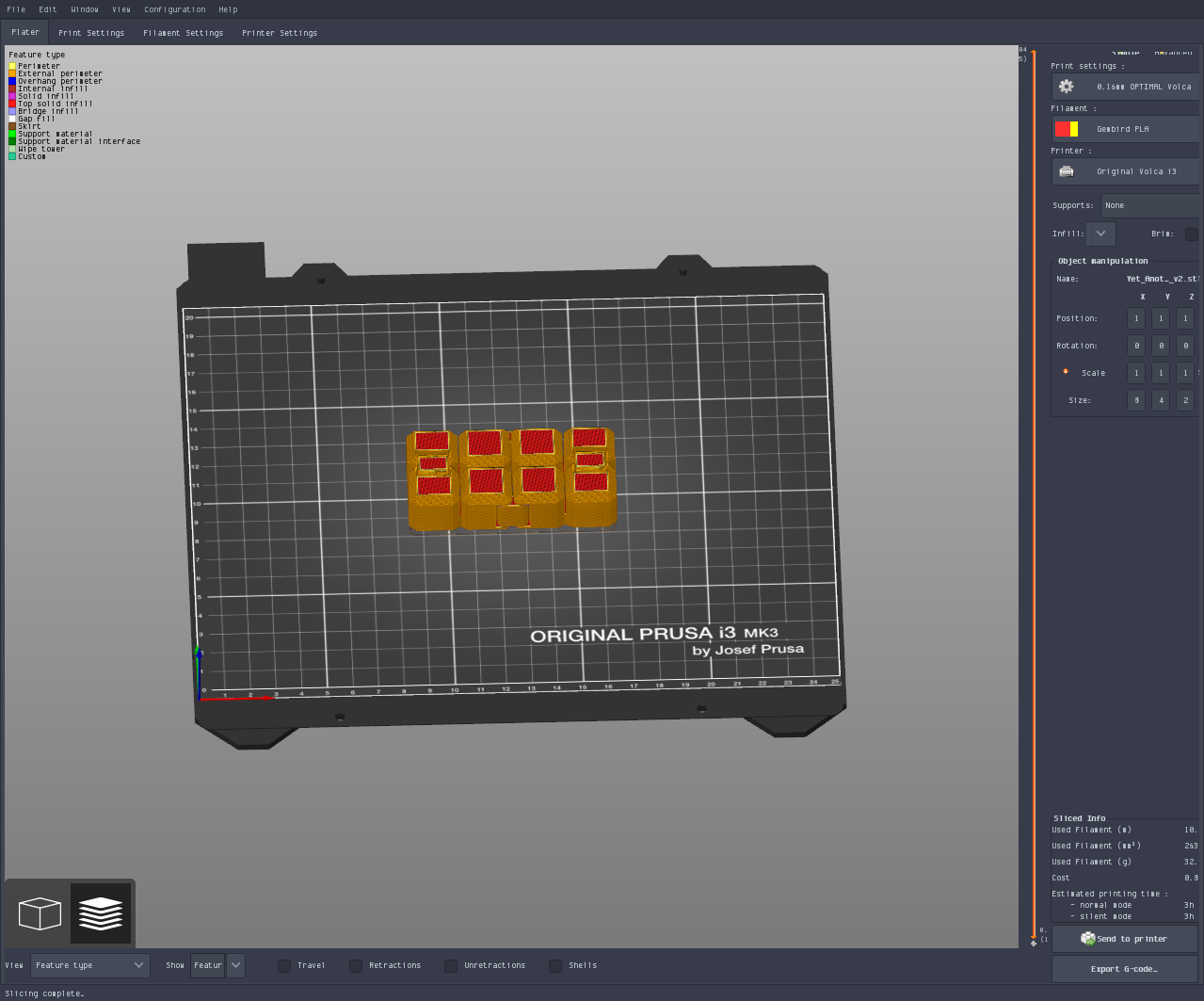This screenshot has height=1001, width=1204.
Task: Toggle the Brim checkbox
Action: pos(1192,234)
